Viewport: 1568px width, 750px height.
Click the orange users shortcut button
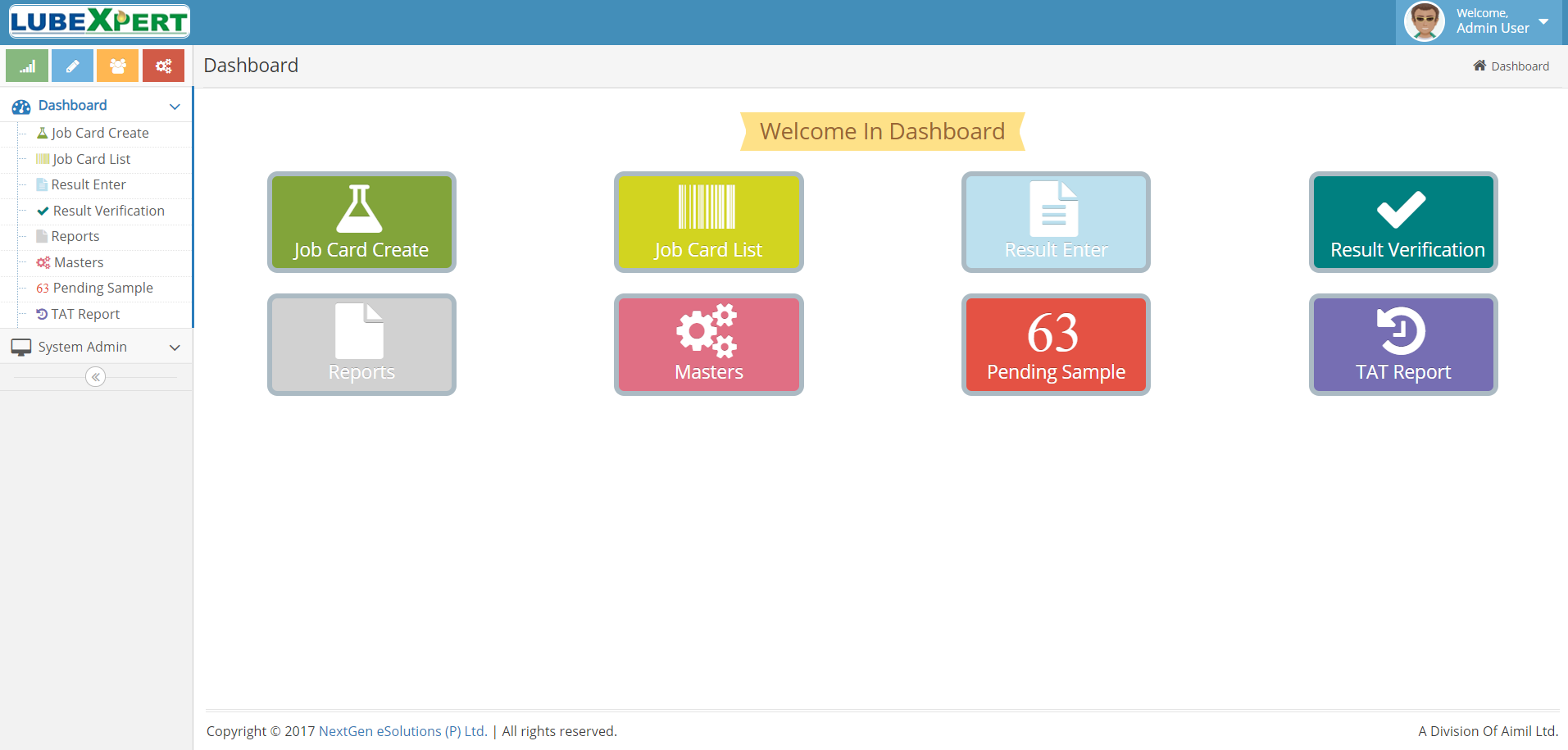click(x=117, y=66)
